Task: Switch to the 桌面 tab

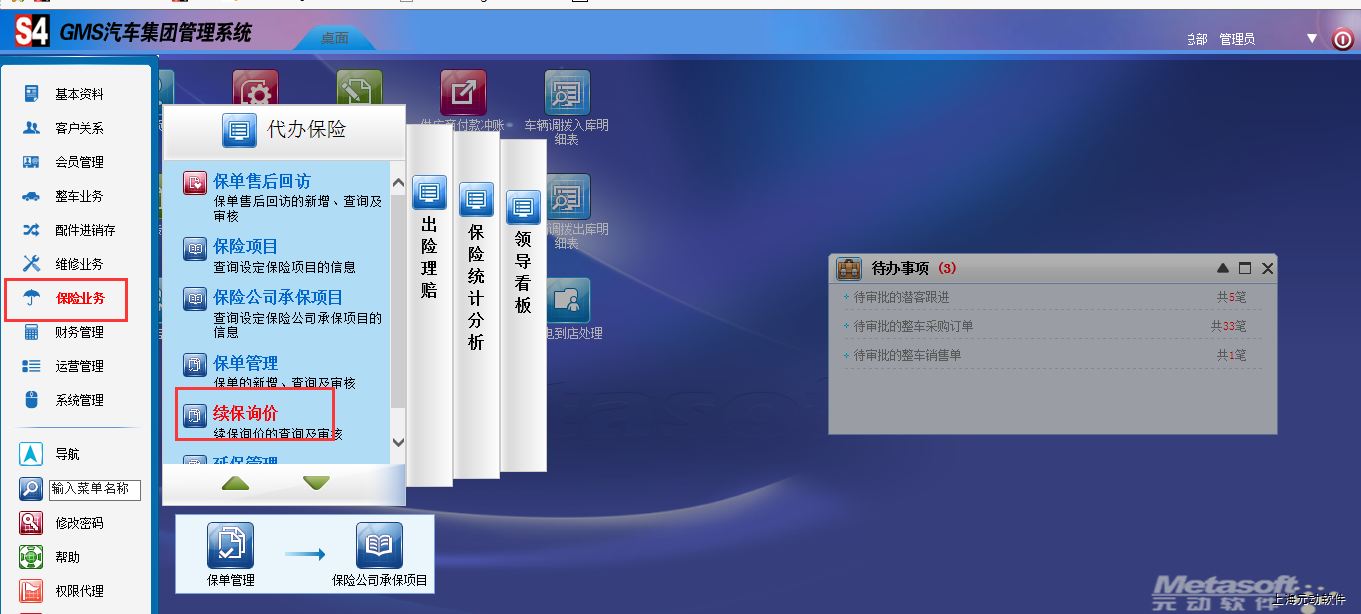Action: (x=335, y=38)
